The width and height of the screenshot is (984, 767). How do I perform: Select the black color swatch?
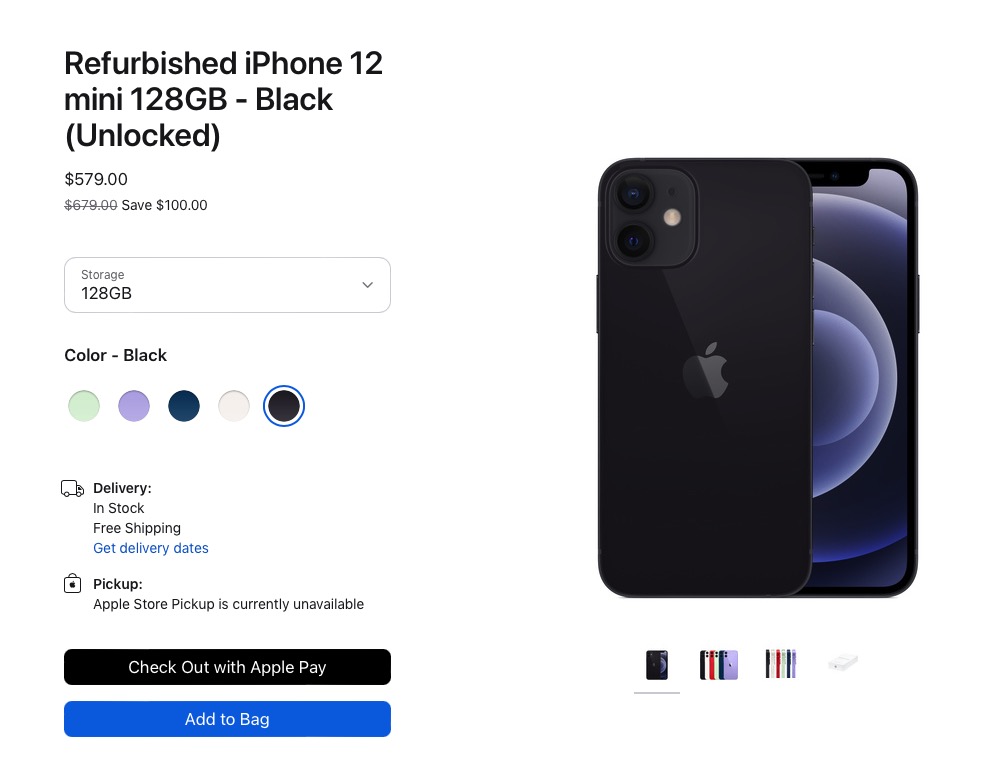pos(284,405)
